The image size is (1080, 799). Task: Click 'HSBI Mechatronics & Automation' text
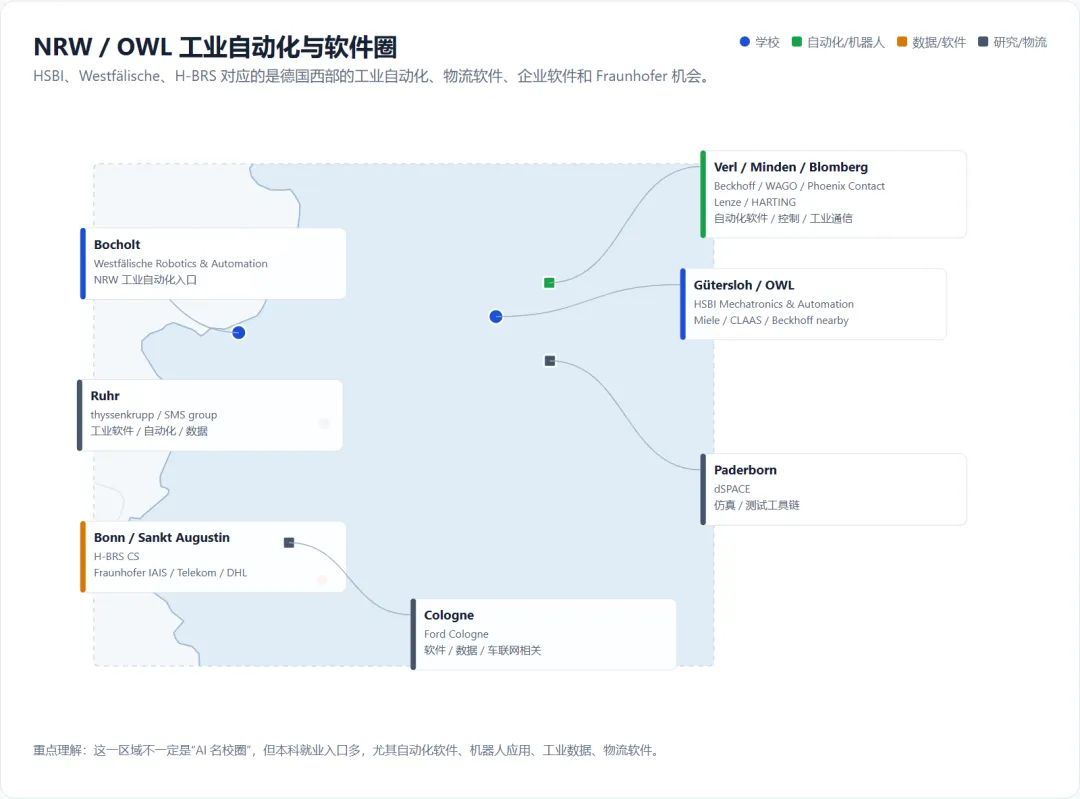pos(773,304)
